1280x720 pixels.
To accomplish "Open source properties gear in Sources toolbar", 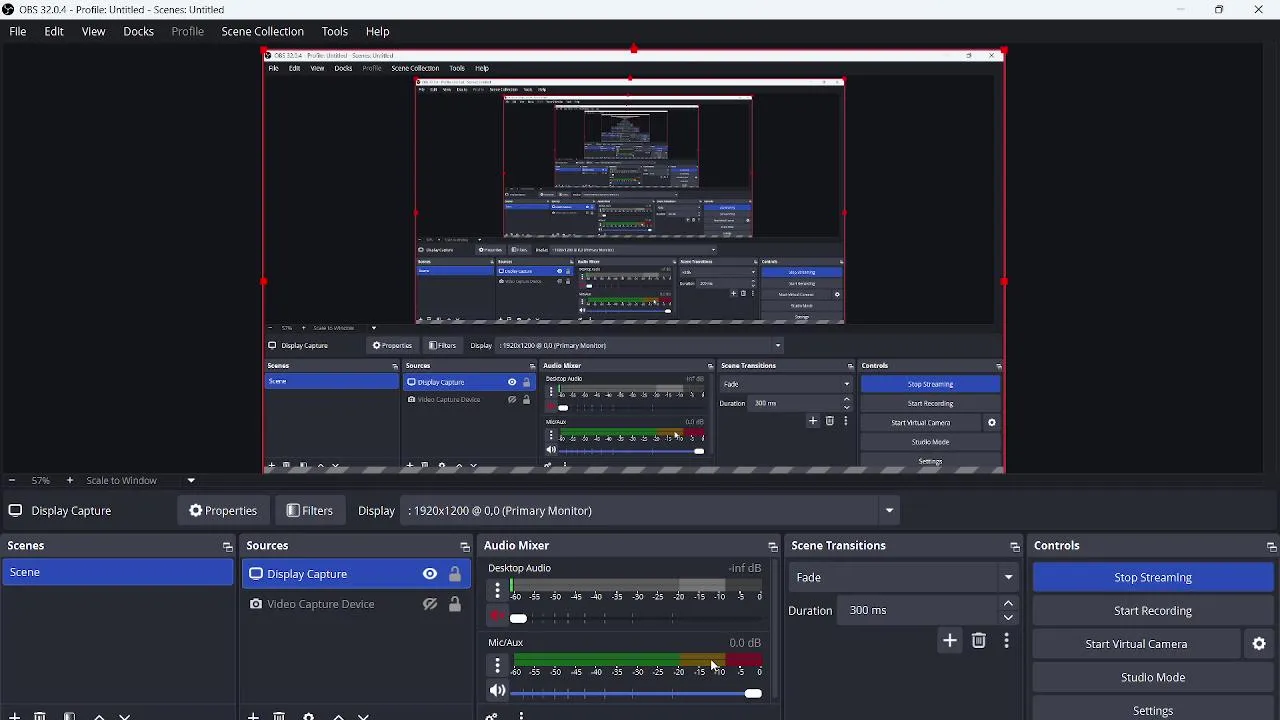I will (x=308, y=716).
